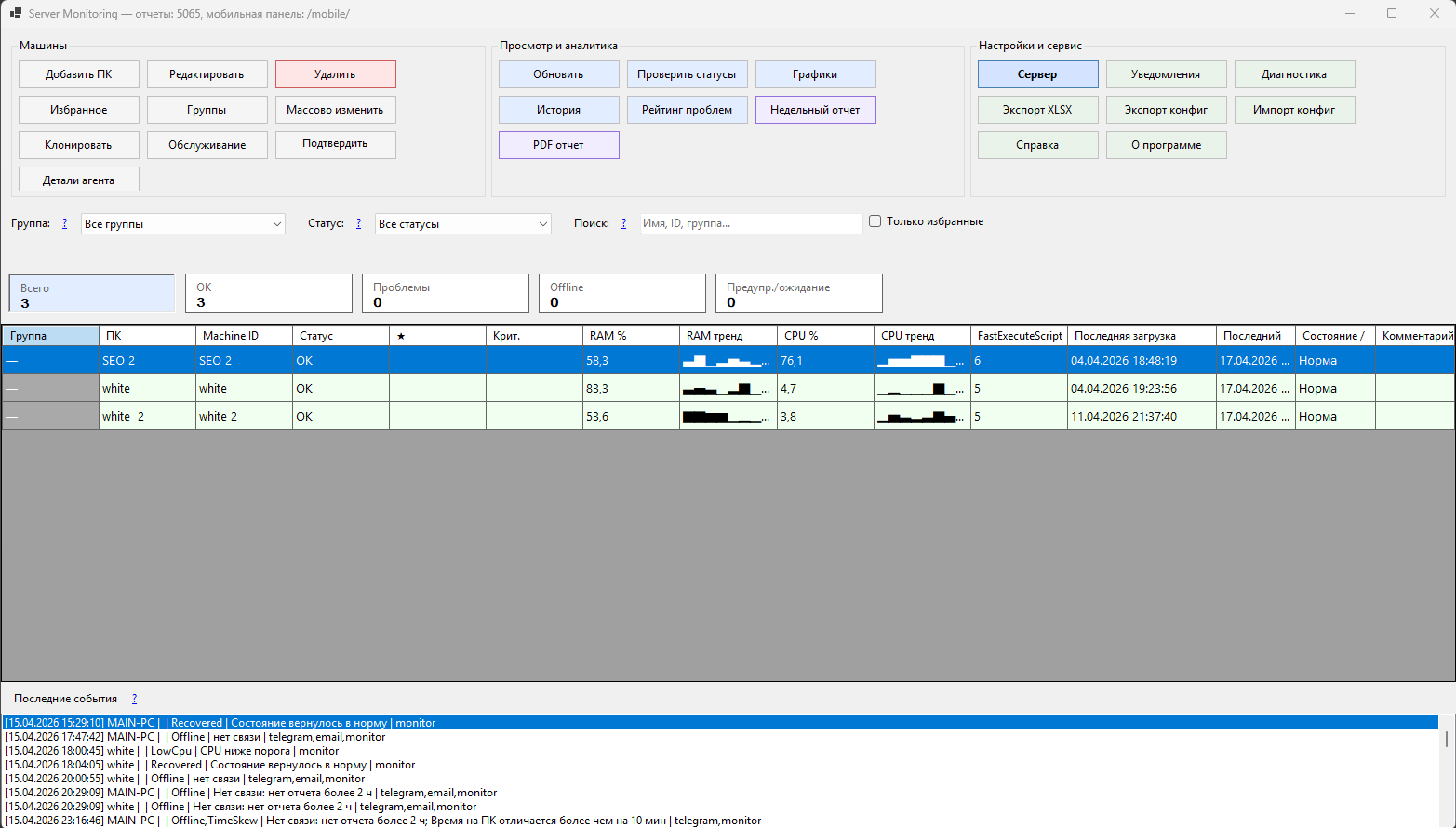
Task: Click Добавить ПК button
Action: 78,74
